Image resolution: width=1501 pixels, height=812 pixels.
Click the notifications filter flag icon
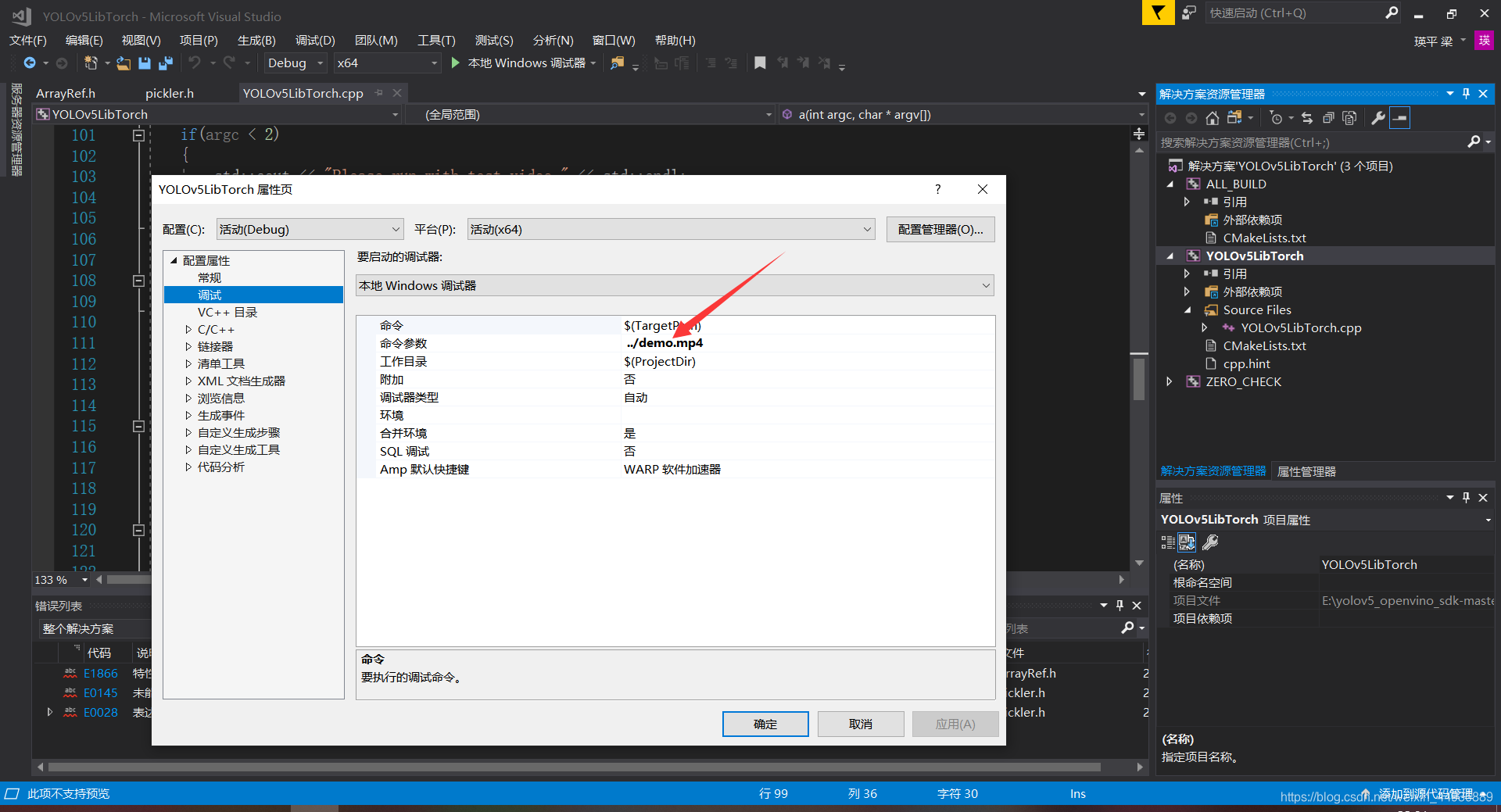point(1158,13)
